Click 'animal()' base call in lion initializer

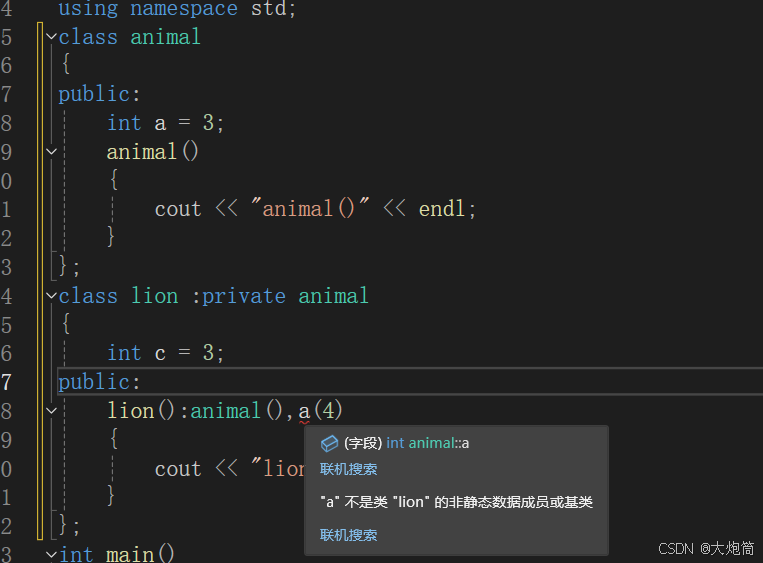point(236,411)
